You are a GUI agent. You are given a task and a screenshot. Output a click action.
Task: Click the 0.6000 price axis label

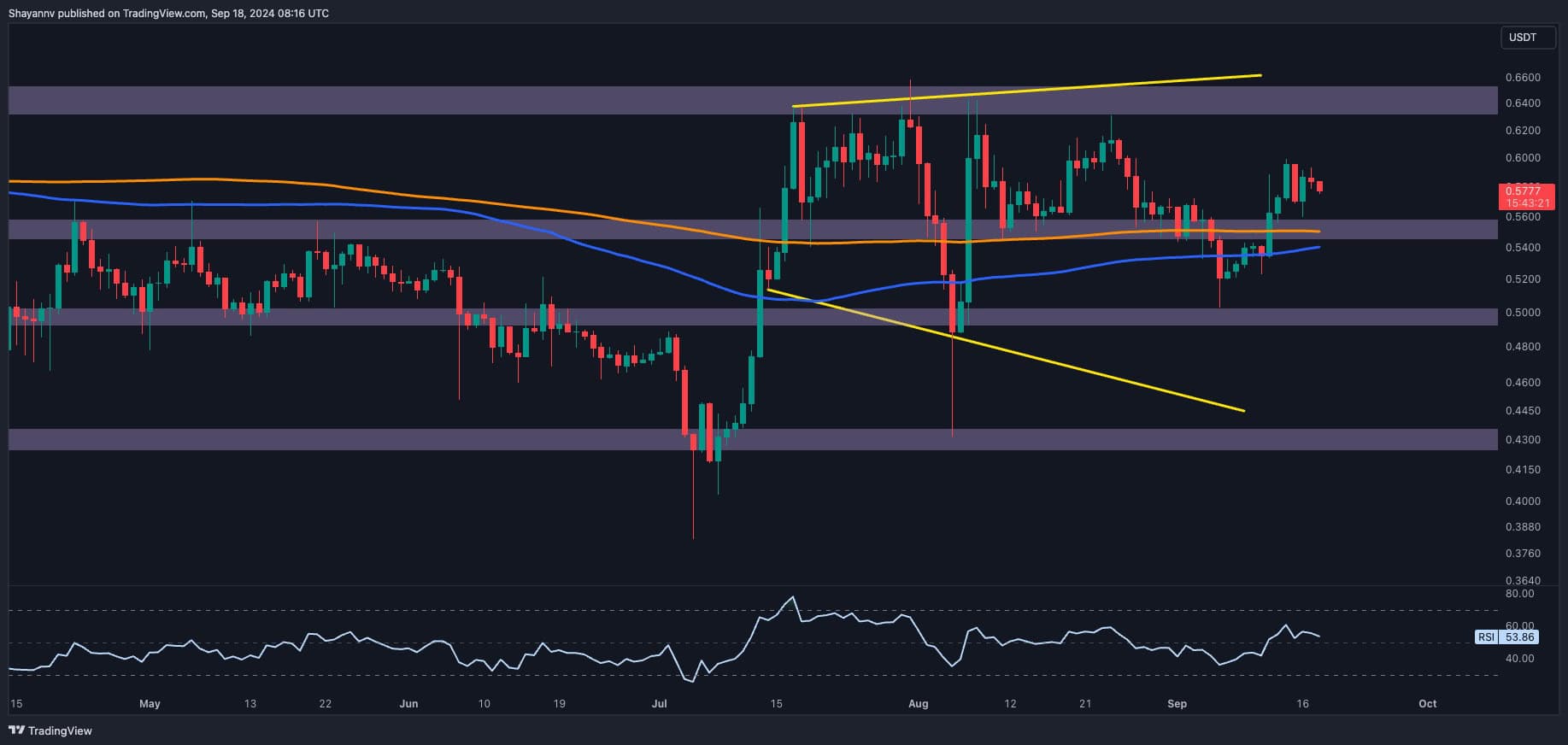tap(1523, 158)
